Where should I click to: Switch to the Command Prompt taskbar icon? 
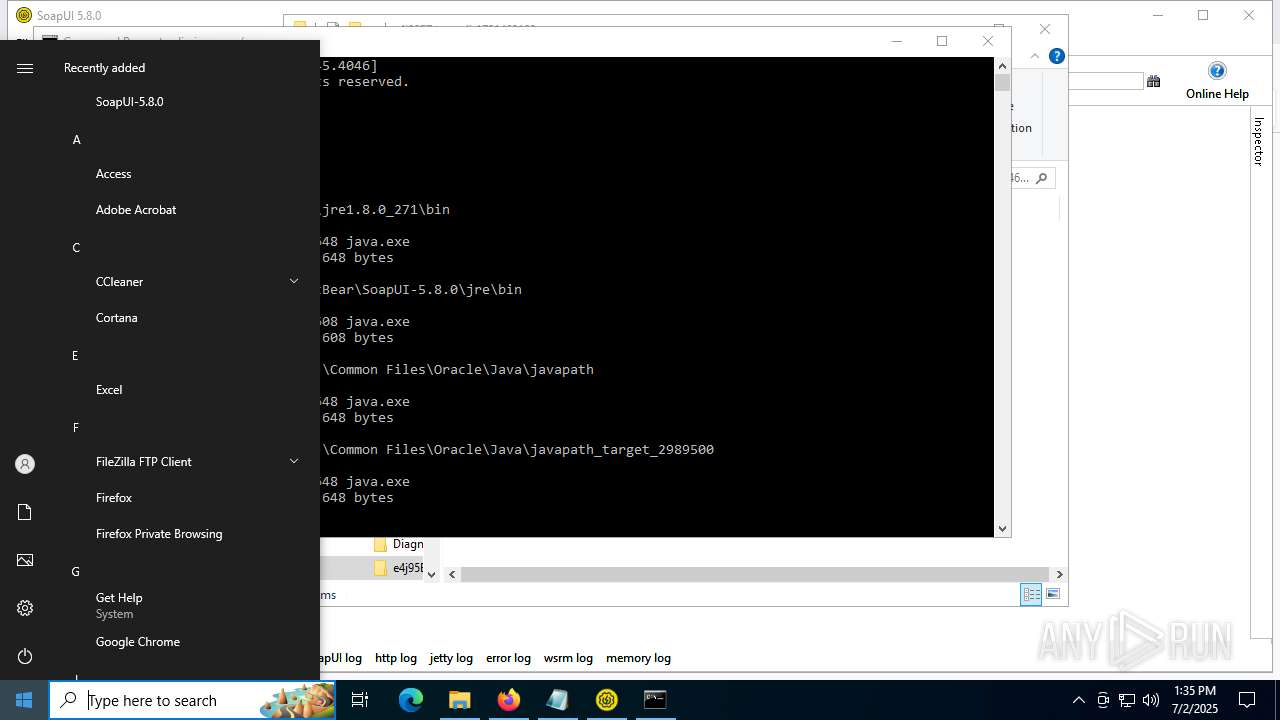coord(655,700)
